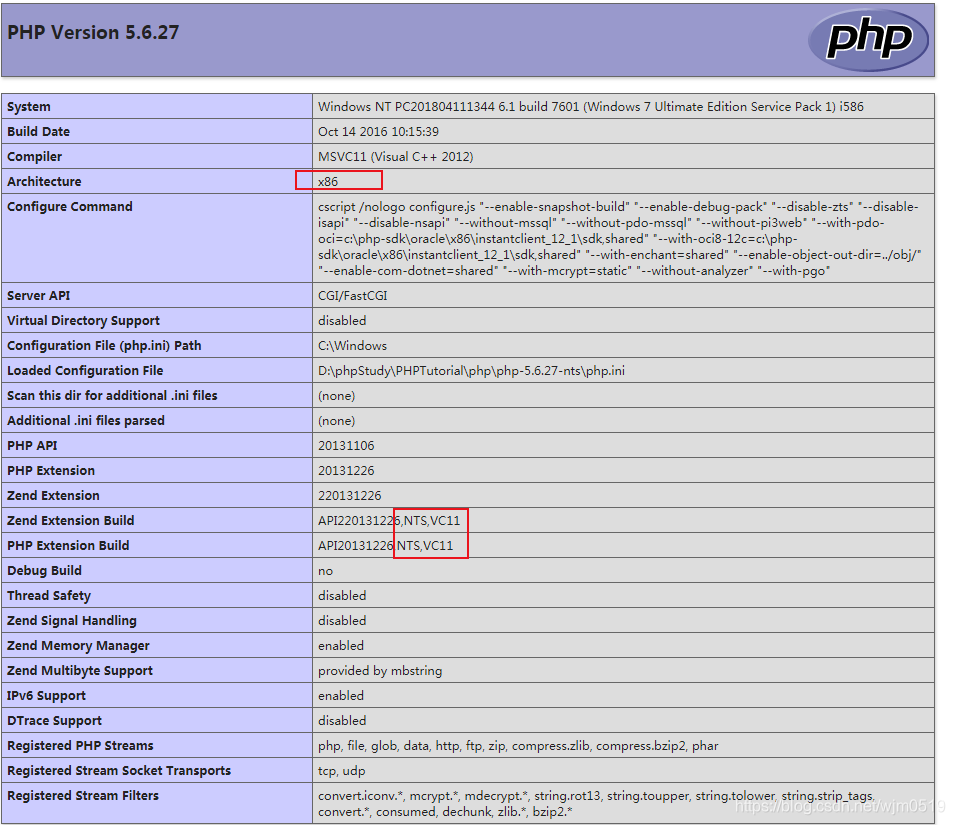Click 'Zend Extension Build' label
This screenshot has height=825, width=955.
pos(71,521)
